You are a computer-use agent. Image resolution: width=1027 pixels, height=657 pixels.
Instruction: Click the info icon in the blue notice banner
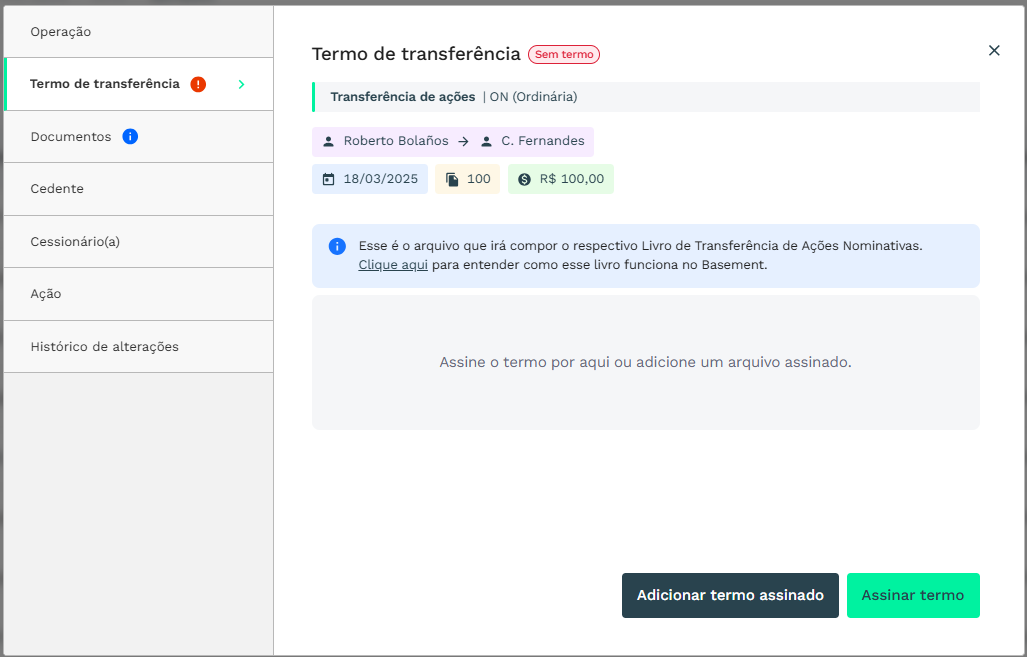coord(337,246)
